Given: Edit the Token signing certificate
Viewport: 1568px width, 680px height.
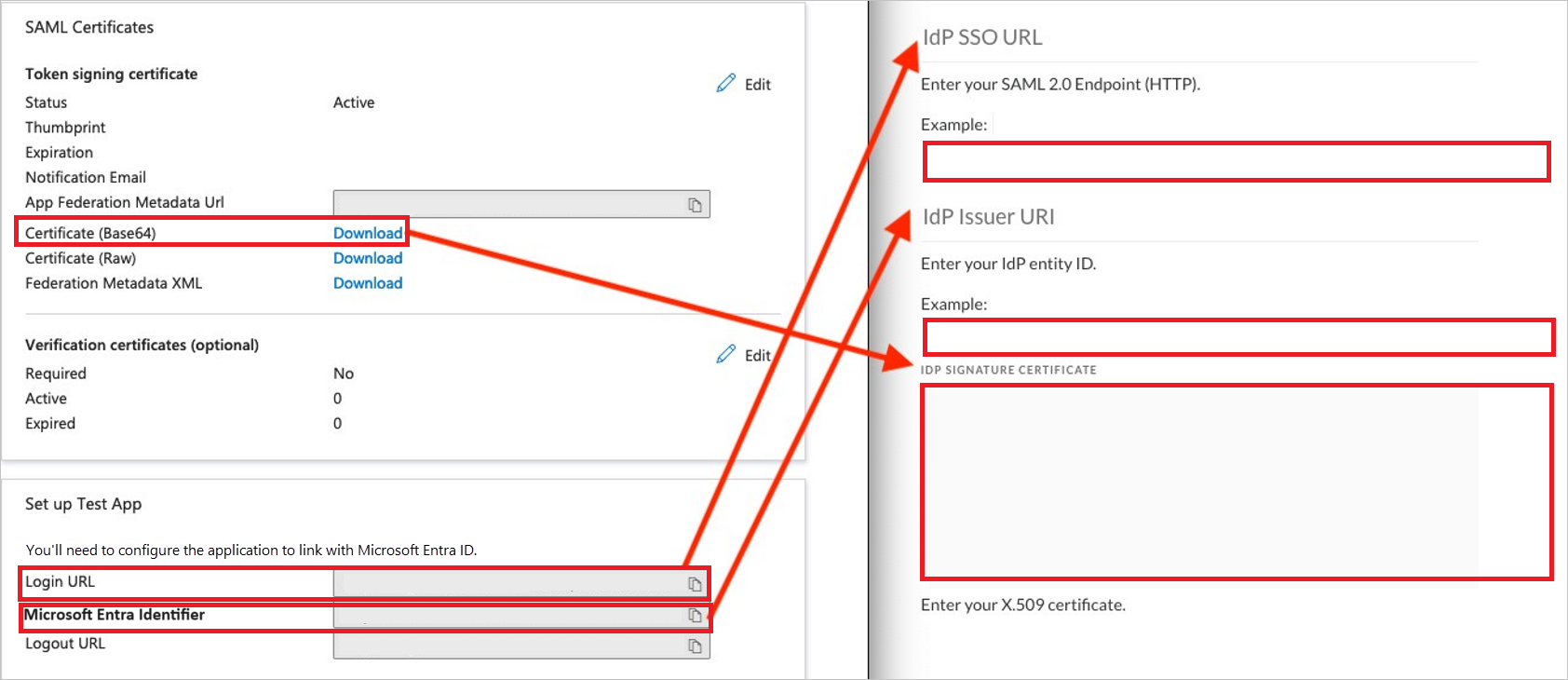Looking at the screenshot, I should (x=744, y=84).
